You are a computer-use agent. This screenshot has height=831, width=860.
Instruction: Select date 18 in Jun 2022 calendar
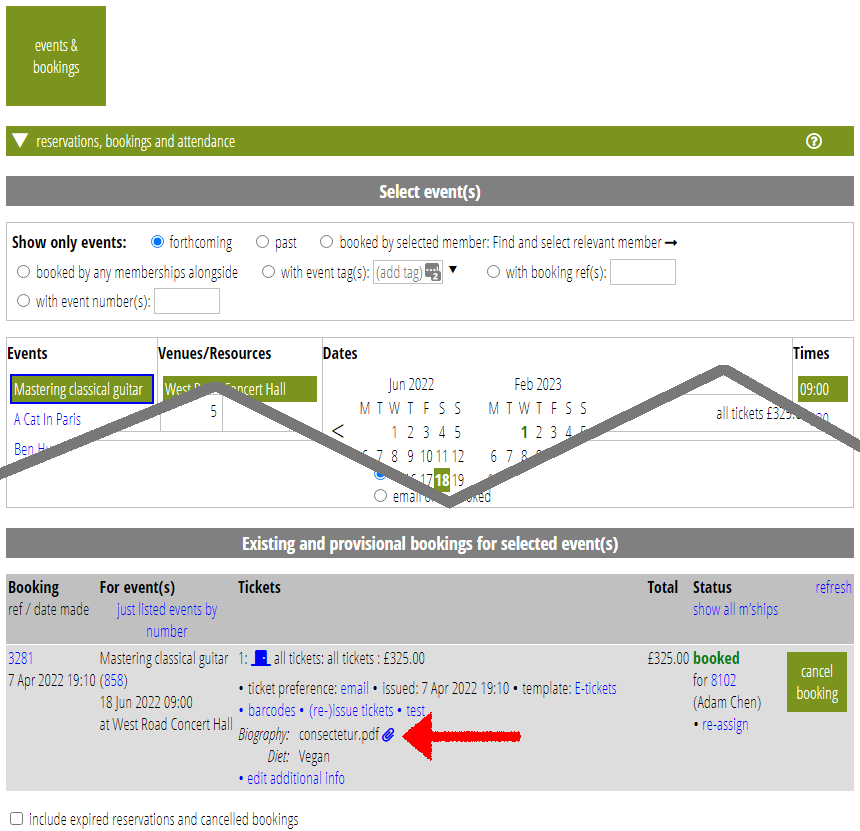[442, 480]
